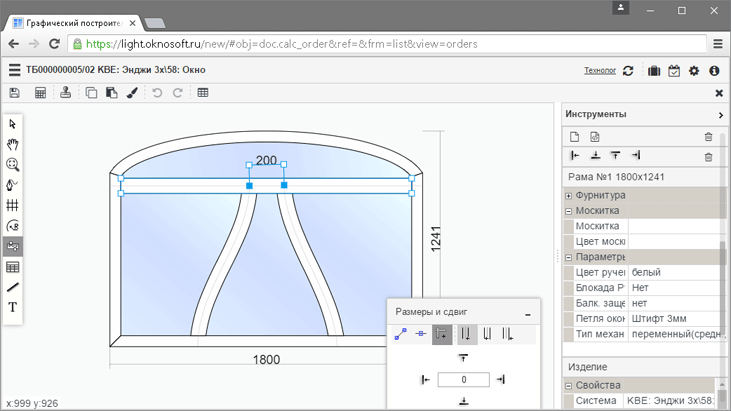The image size is (731, 411).
Task: Collapse the Москитка group
Action: coord(568,211)
